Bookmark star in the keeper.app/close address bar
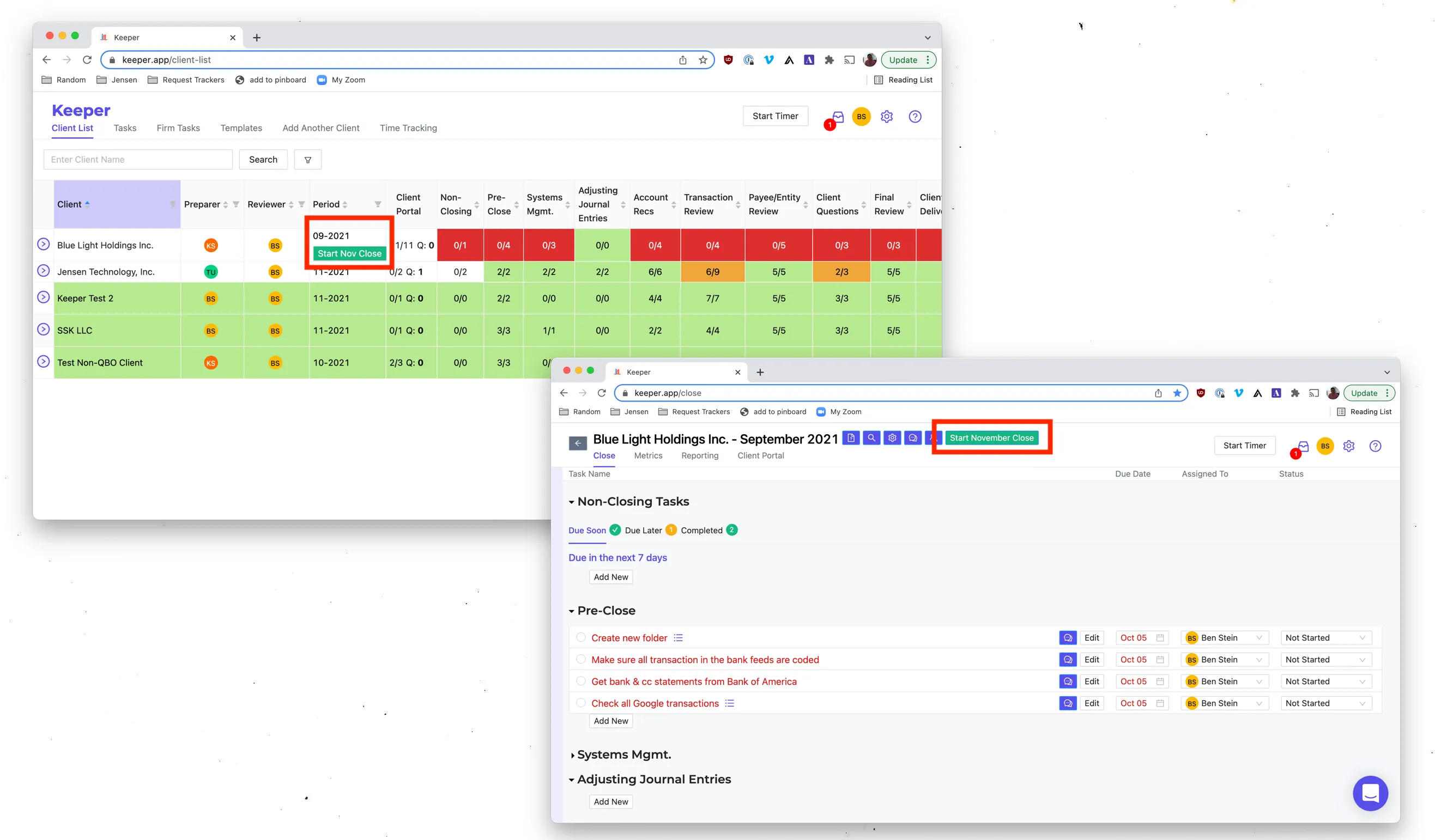 [x=1177, y=393]
